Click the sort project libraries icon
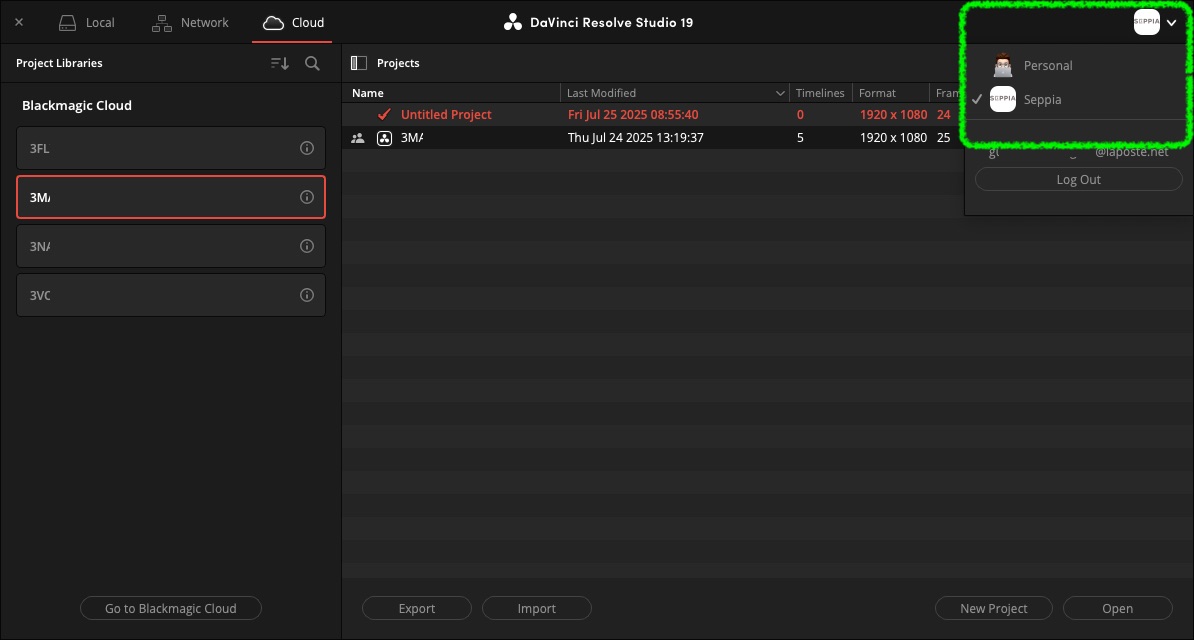 pyautogui.click(x=280, y=63)
